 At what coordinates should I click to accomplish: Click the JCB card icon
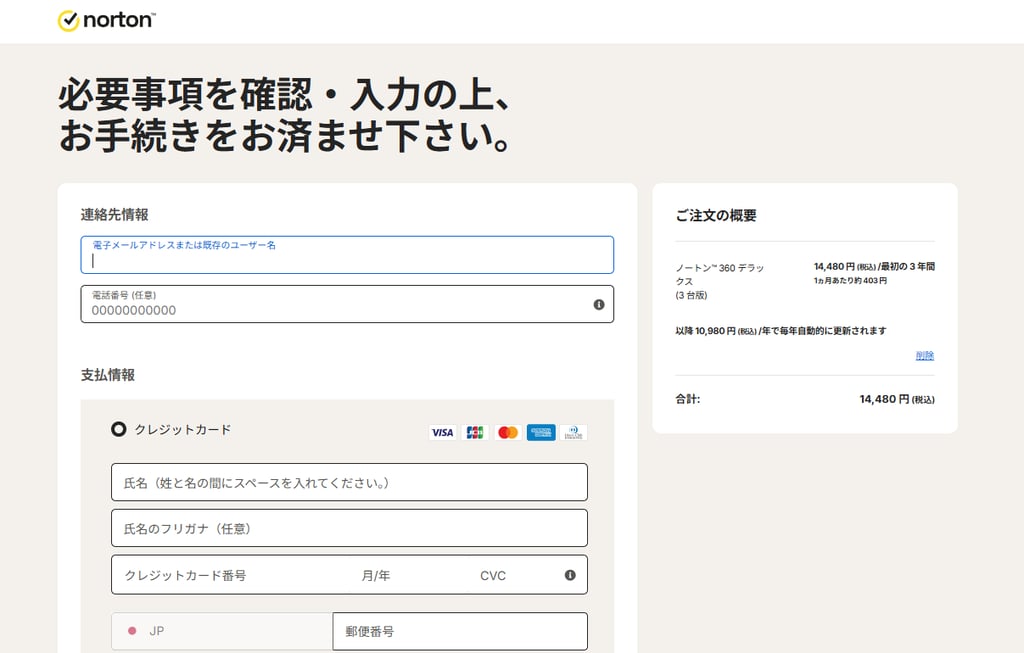[475, 432]
